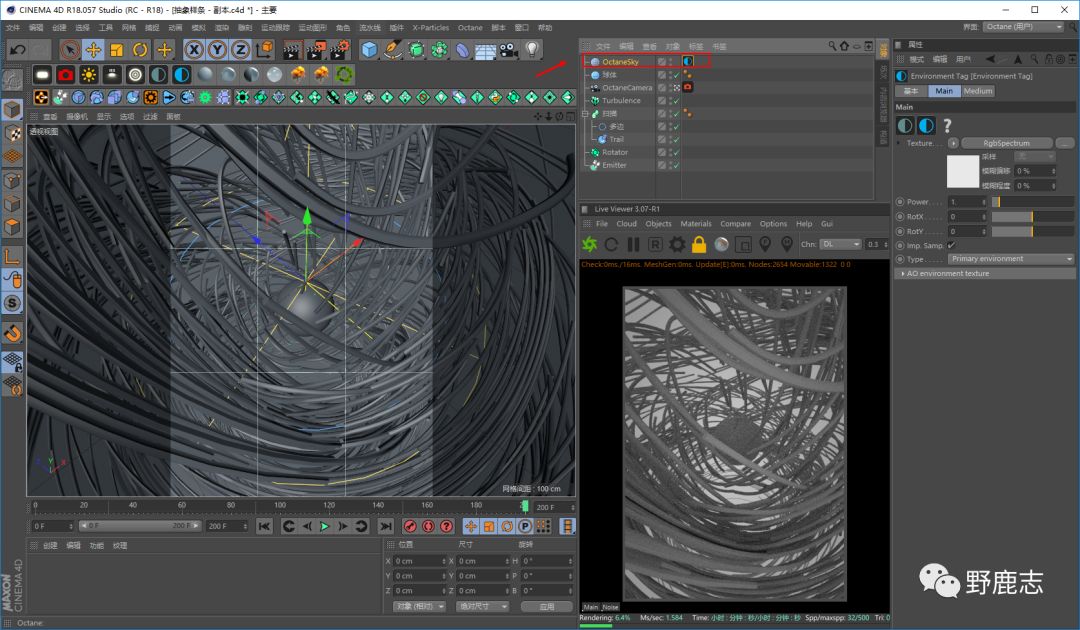Toggle visibility checkmark for Emitter object
Image resolution: width=1080 pixels, height=630 pixels.
point(675,165)
